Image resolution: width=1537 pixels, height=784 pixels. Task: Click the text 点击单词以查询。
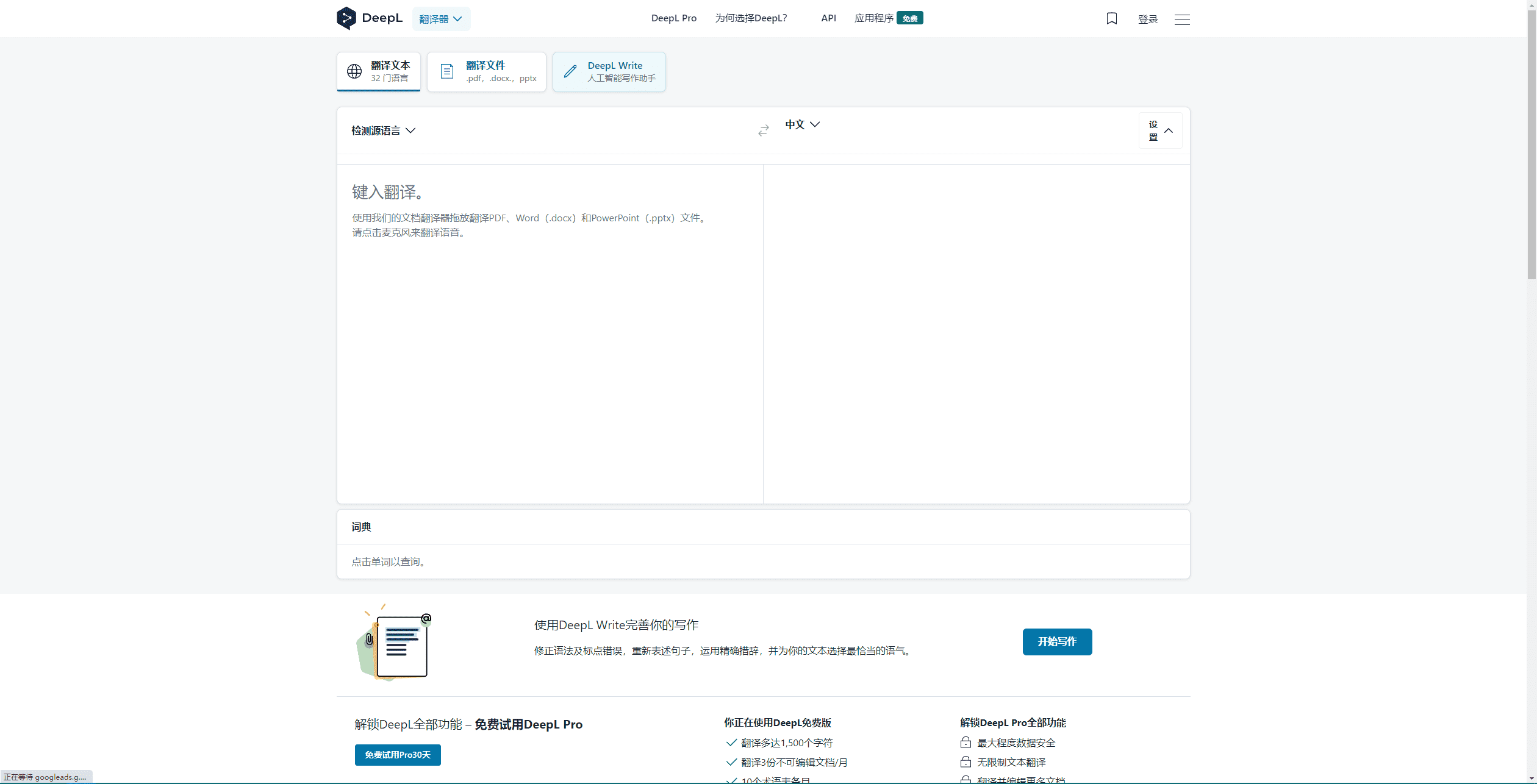click(x=390, y=561)
